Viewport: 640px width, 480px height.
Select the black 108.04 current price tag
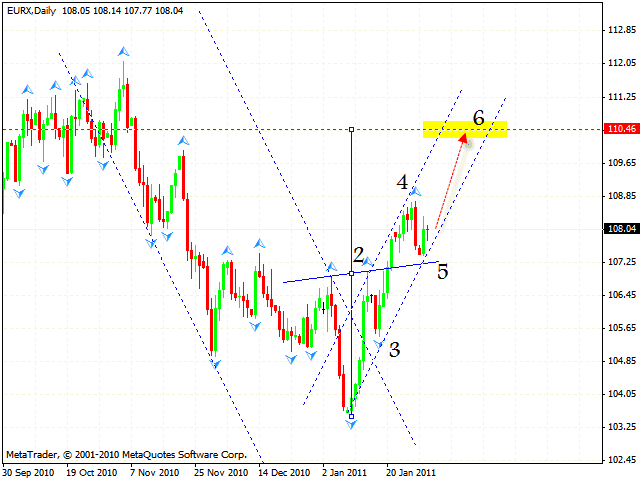coord(621,229)
